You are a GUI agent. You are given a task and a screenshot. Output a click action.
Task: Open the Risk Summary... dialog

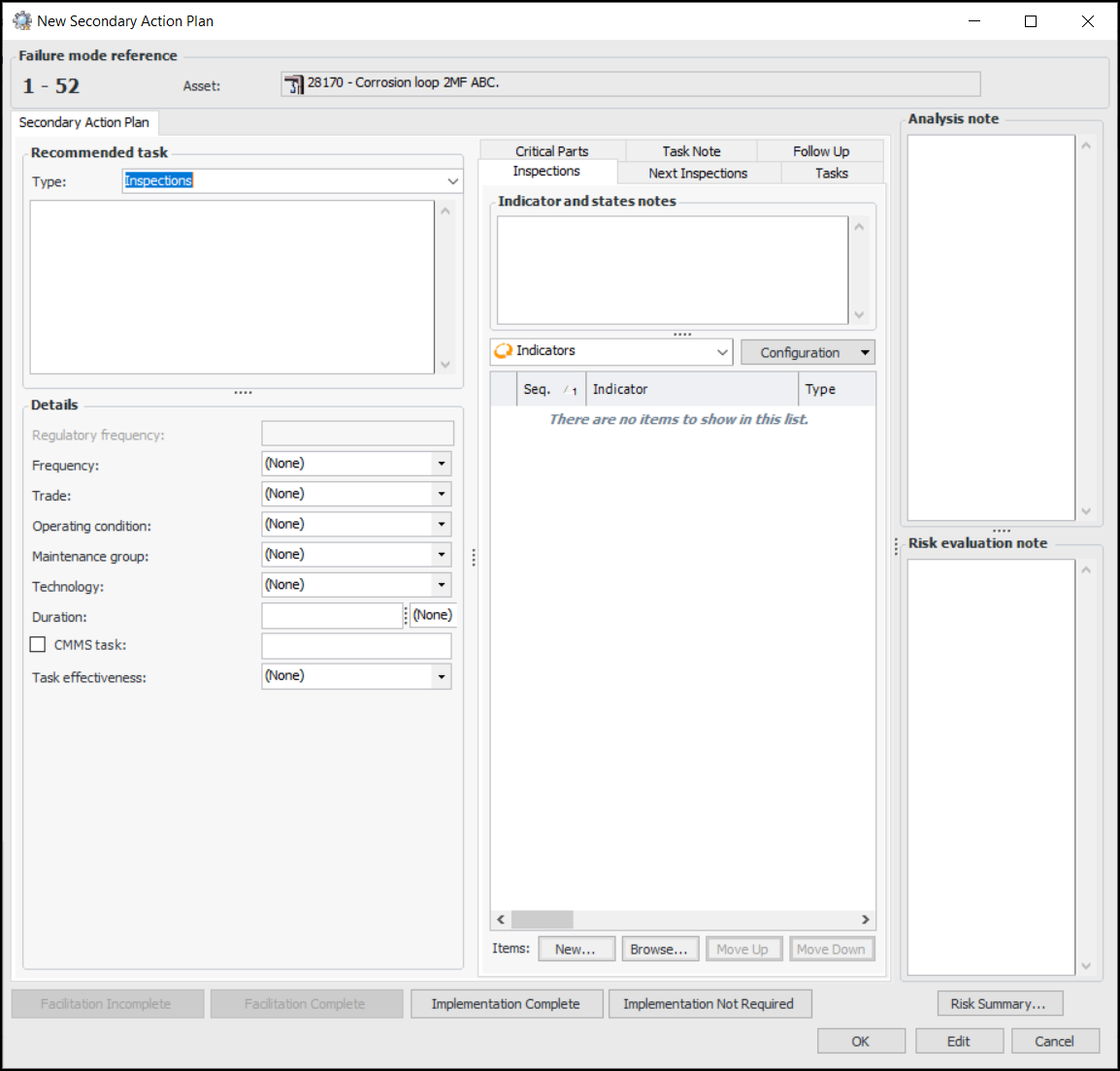(x=999, y=1003)
